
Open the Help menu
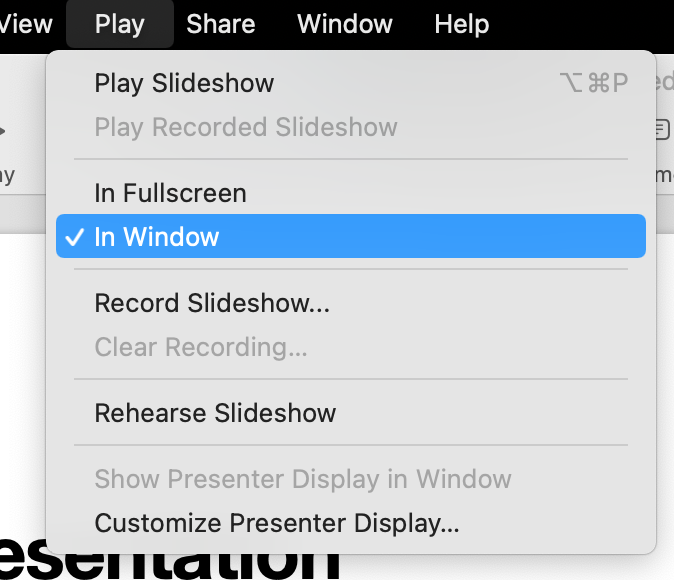462,23
